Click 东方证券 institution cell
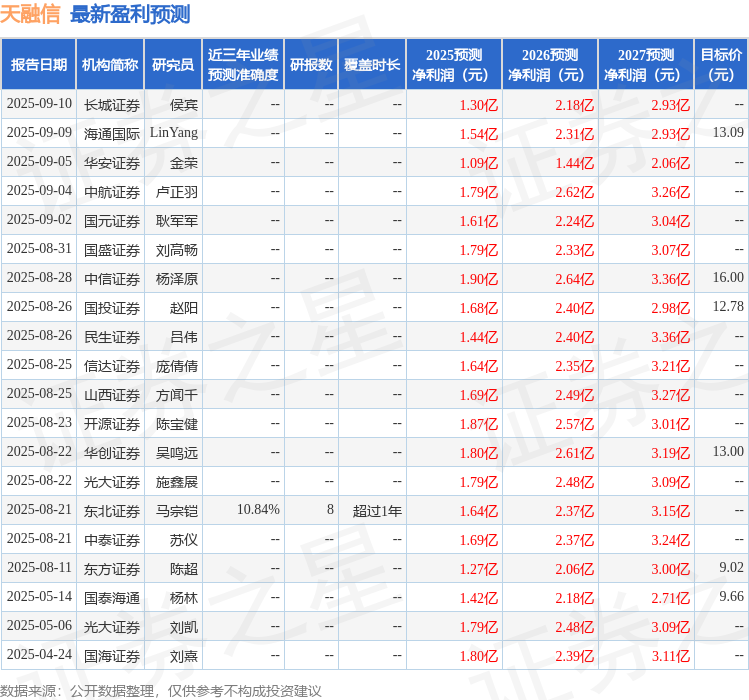 pos(112,569)
